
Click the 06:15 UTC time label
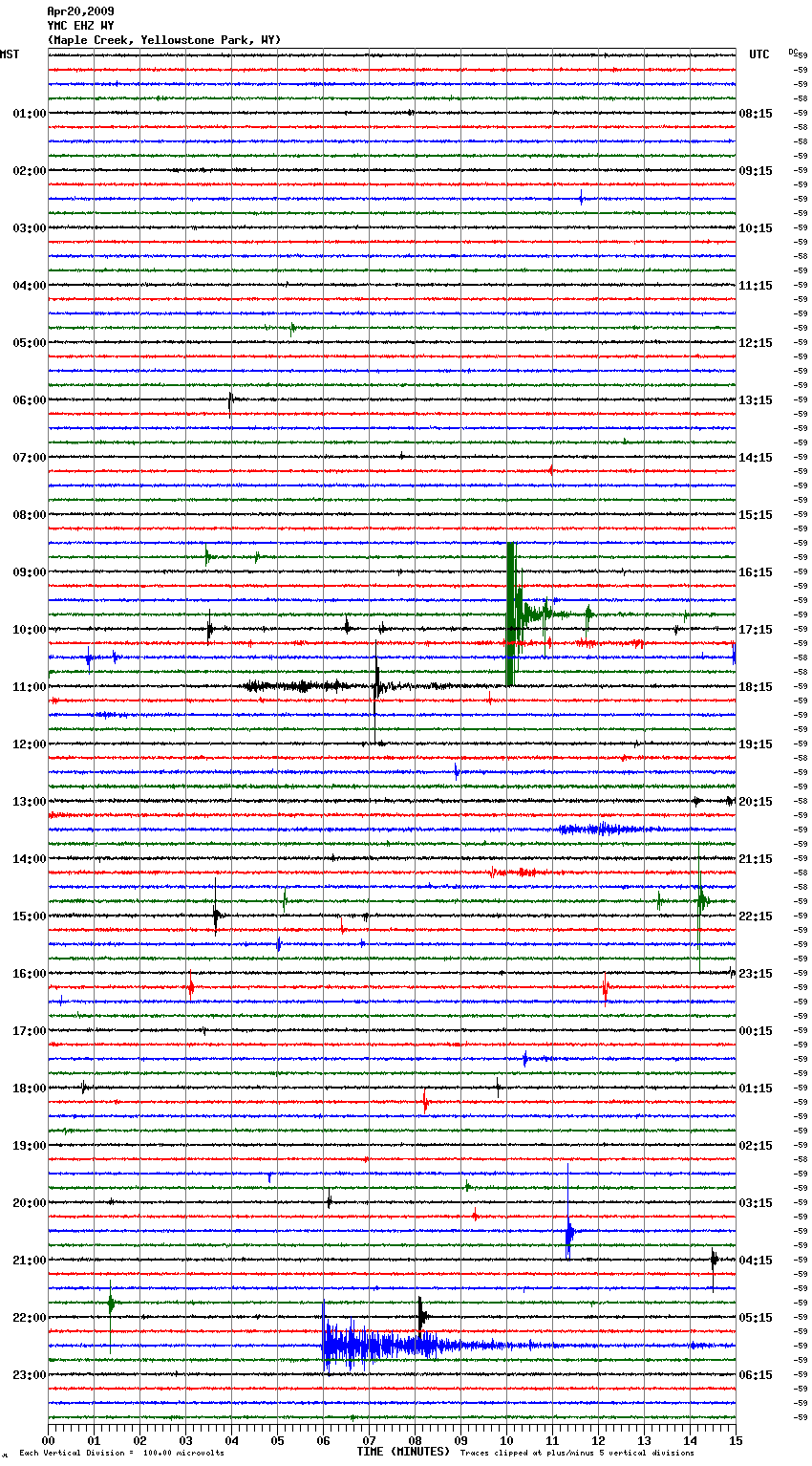(756, 1375)
